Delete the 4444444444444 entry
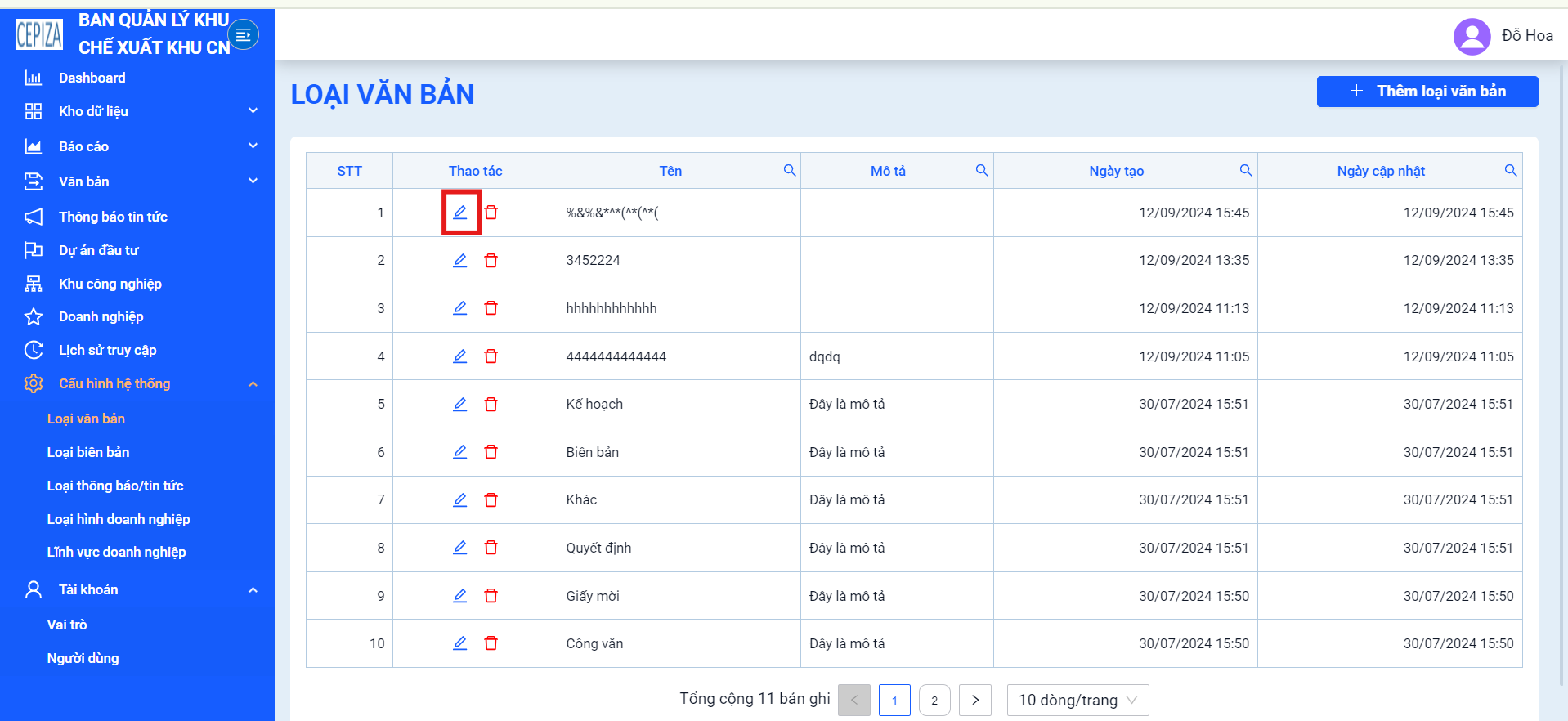The height and width of the screenshot is (721, 1568). [x=491, y=356]
